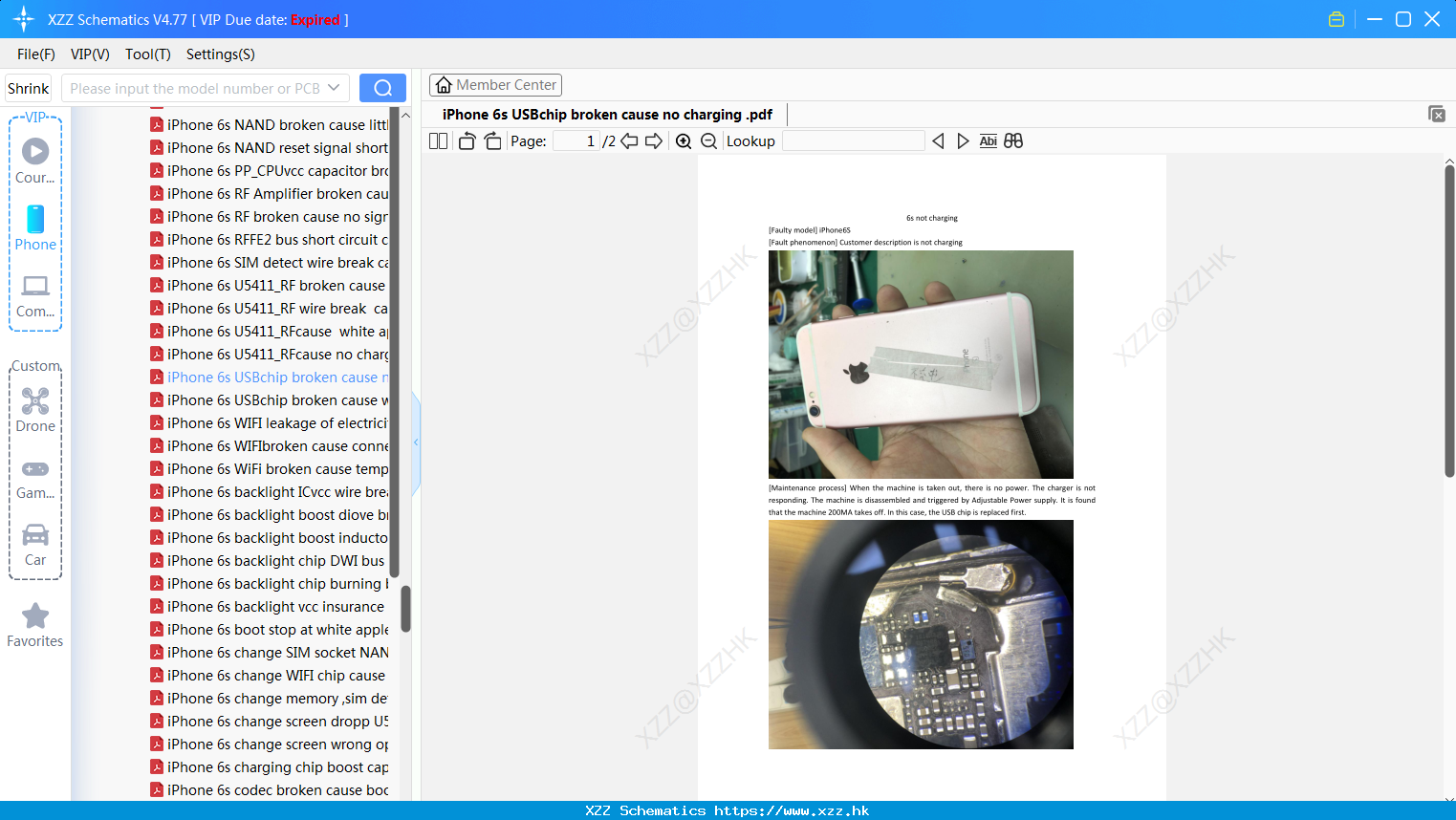Collapse the file list panel handle
Image resolution: width=1456 pixels, height=820 pixels.
416,442
